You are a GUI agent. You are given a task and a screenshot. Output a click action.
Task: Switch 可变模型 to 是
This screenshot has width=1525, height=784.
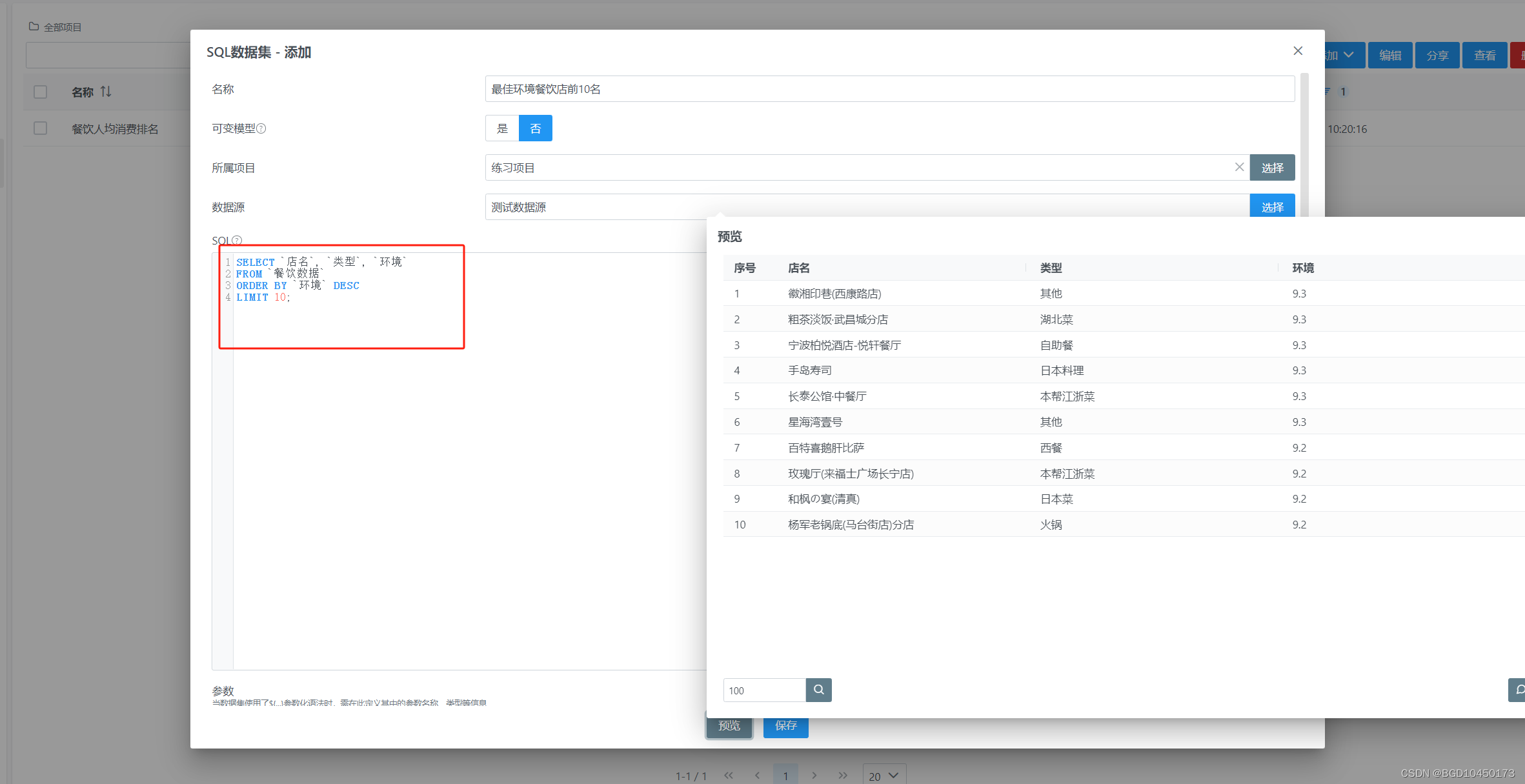pos(502,128)
